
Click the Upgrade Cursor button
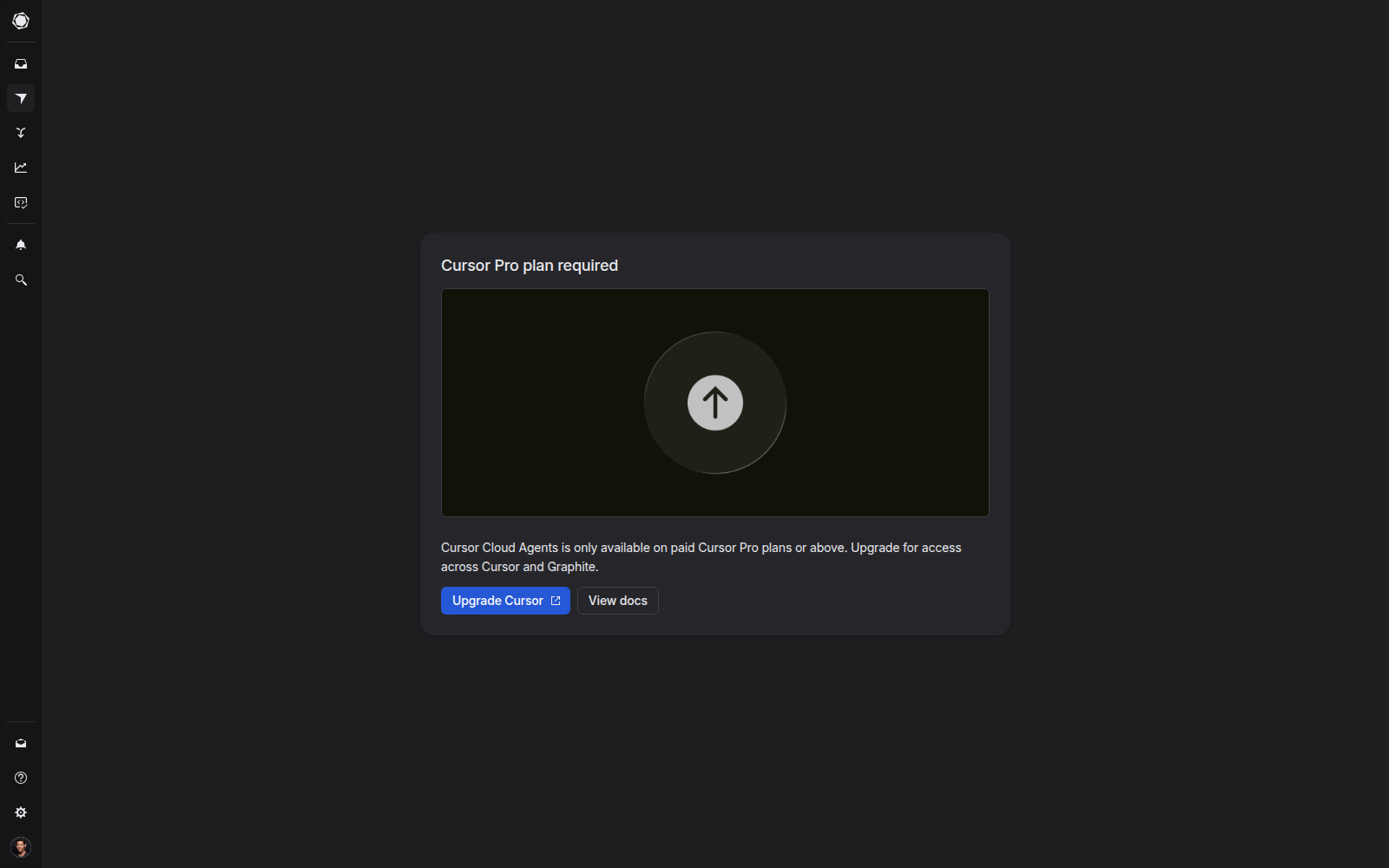point(505,601)
